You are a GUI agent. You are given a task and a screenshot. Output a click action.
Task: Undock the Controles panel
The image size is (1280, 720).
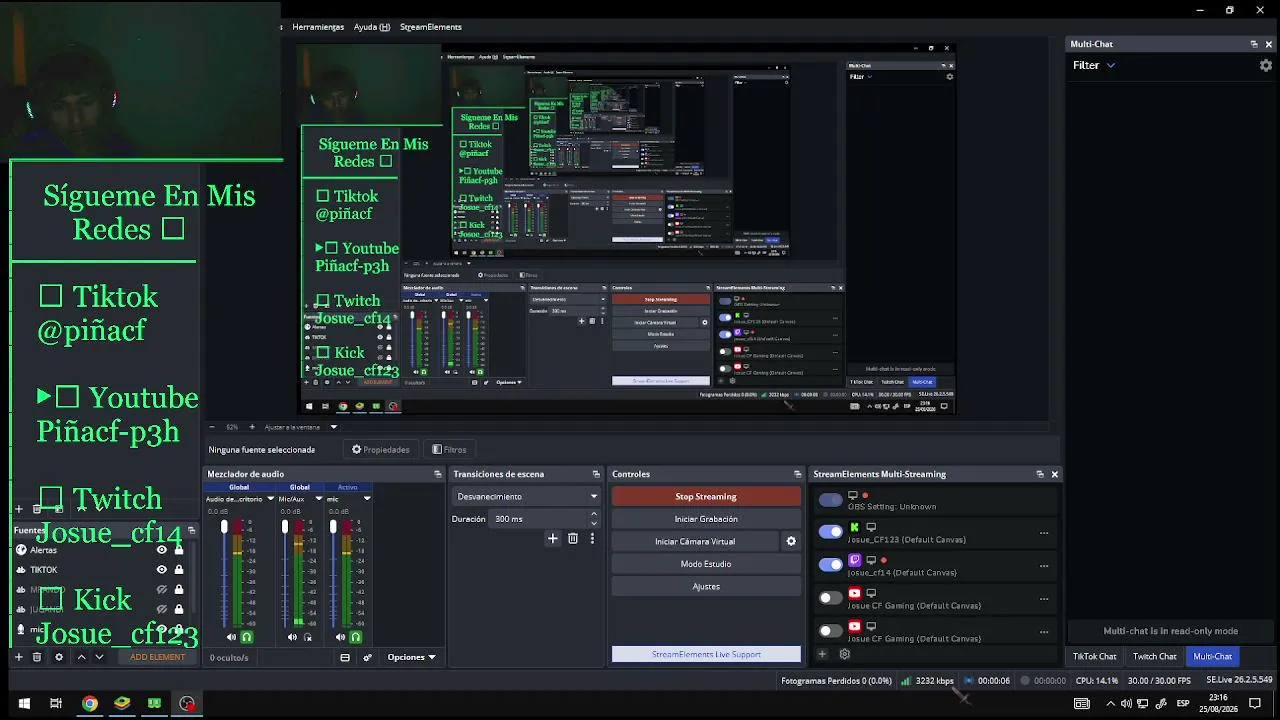point(797,474)
